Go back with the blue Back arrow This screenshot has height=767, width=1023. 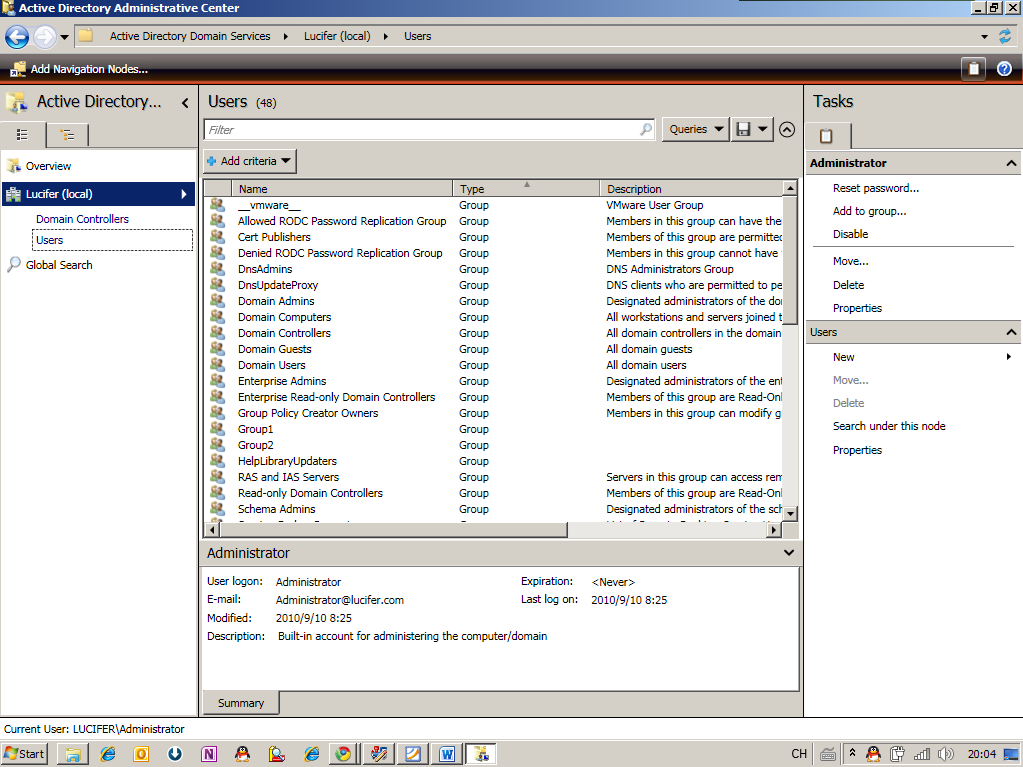(x=17, y=37)
